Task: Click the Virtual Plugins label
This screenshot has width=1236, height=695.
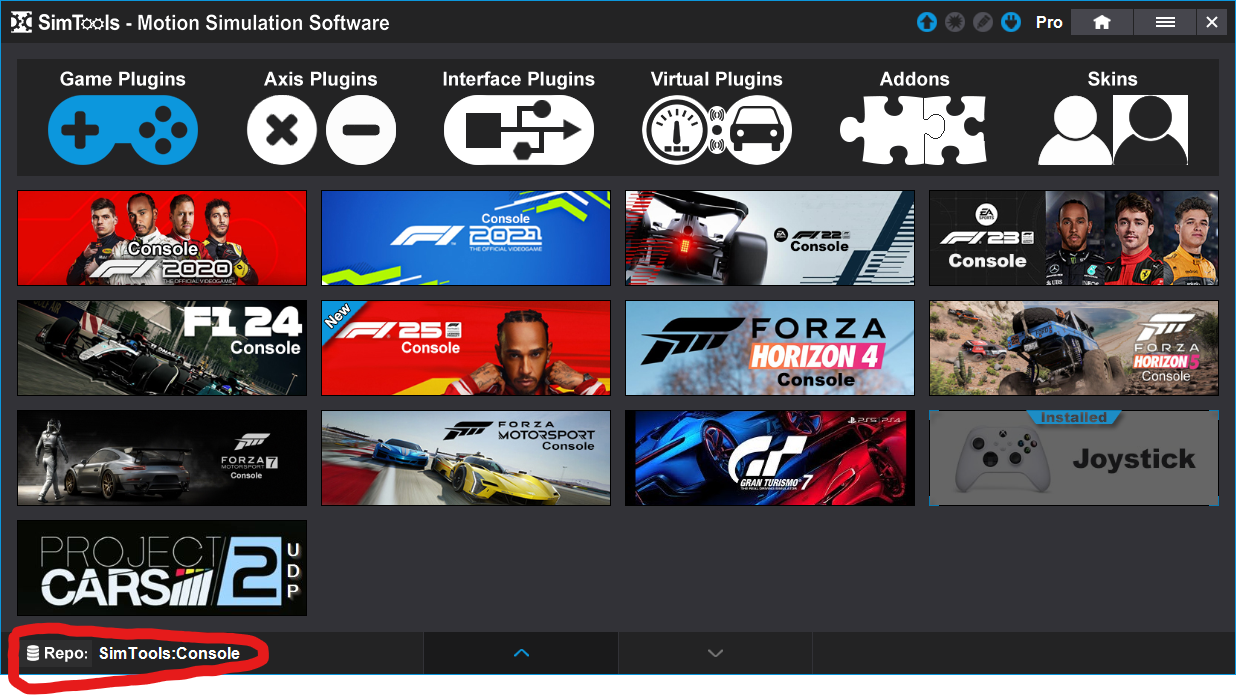Action: pyautogui.click(x=717, y=79)
